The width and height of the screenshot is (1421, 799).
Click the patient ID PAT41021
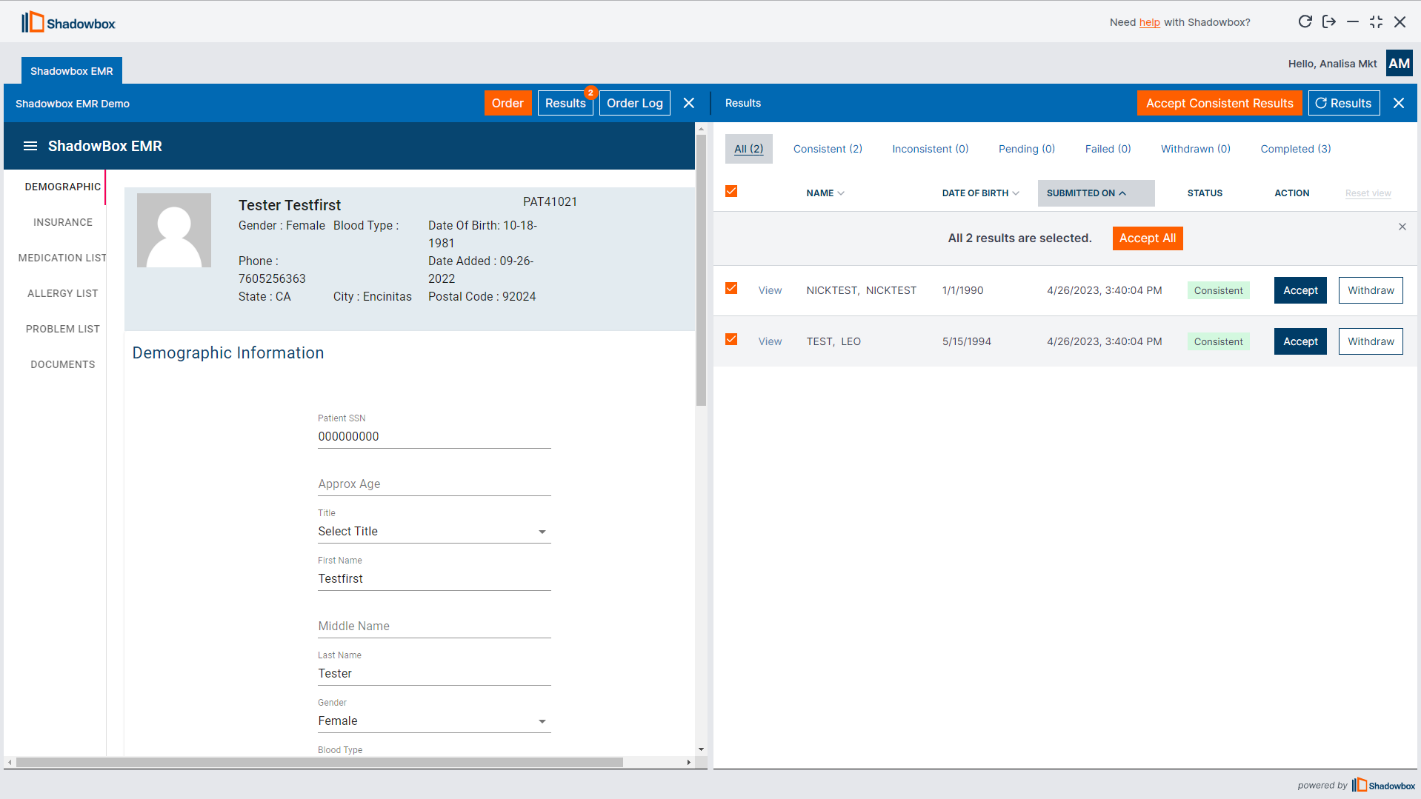550,202
